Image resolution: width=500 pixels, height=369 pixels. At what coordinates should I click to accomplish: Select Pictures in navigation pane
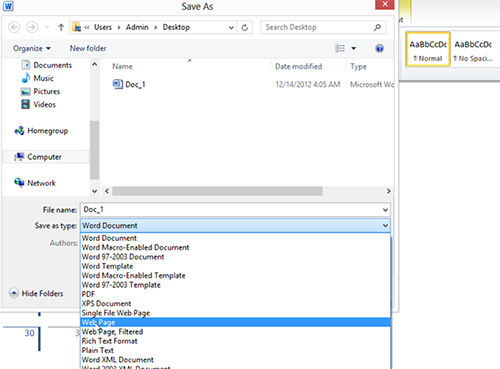[x=40, y=91]
